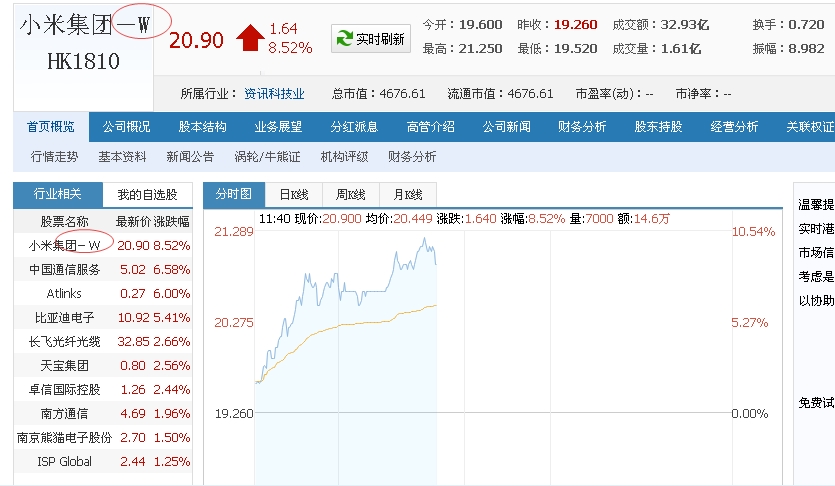The height and width of the screenshot is (486, 835).
Task: Click the 今开 19.600 value
Action: click(480, 24)
